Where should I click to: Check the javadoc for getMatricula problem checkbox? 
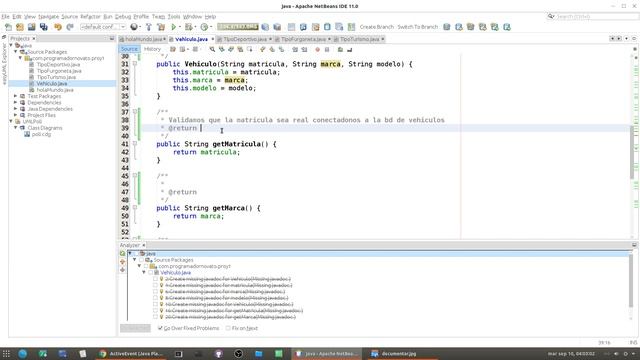pos(156,311)
